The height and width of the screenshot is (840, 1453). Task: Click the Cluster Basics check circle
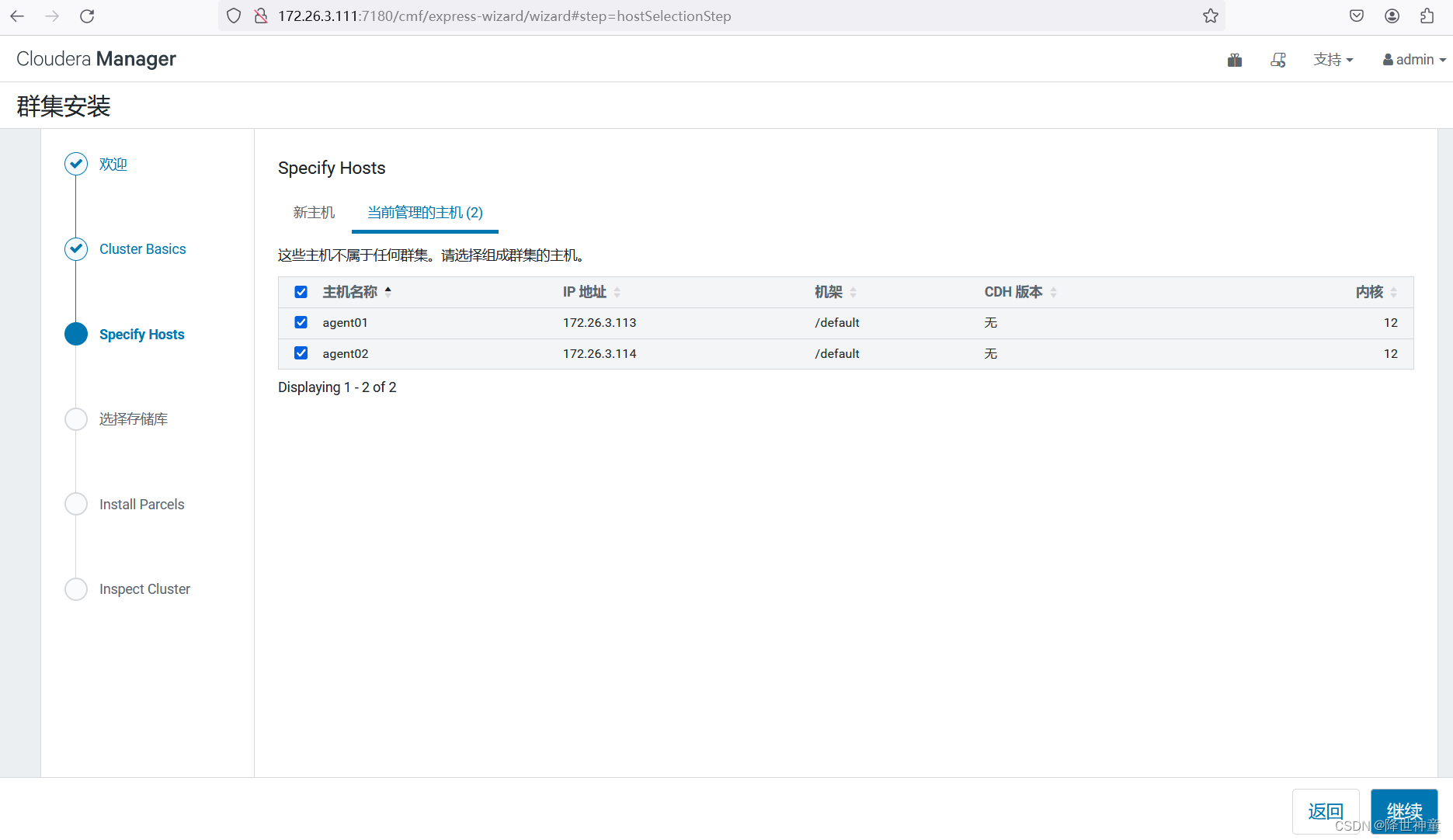(x=76, y=248)
